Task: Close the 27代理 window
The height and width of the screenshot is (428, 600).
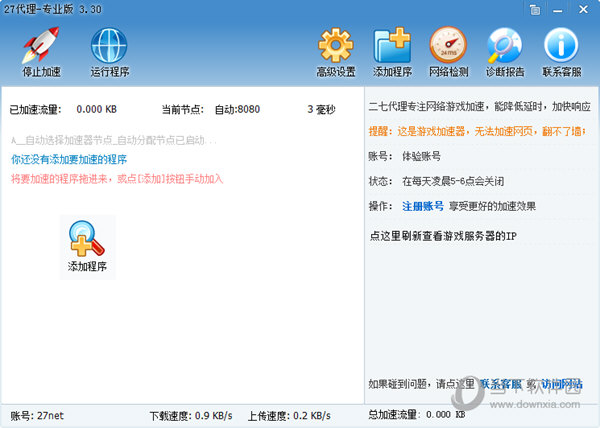Action: tap(583, 9)
